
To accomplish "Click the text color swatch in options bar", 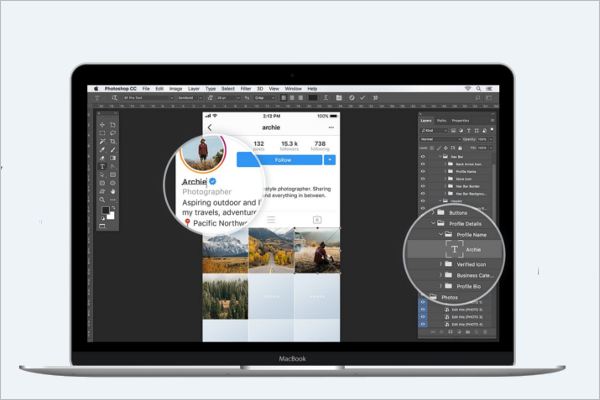I will tap(313, 98).
